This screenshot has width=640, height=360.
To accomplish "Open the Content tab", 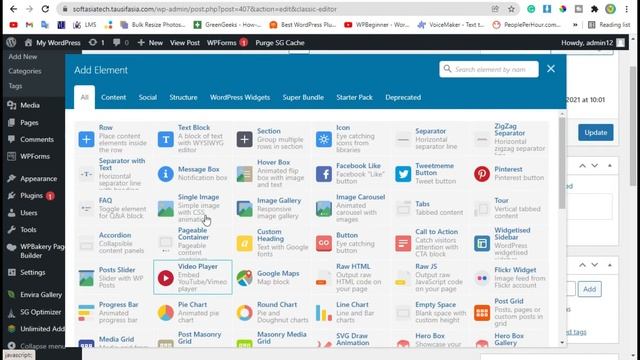I will point(113,97).
